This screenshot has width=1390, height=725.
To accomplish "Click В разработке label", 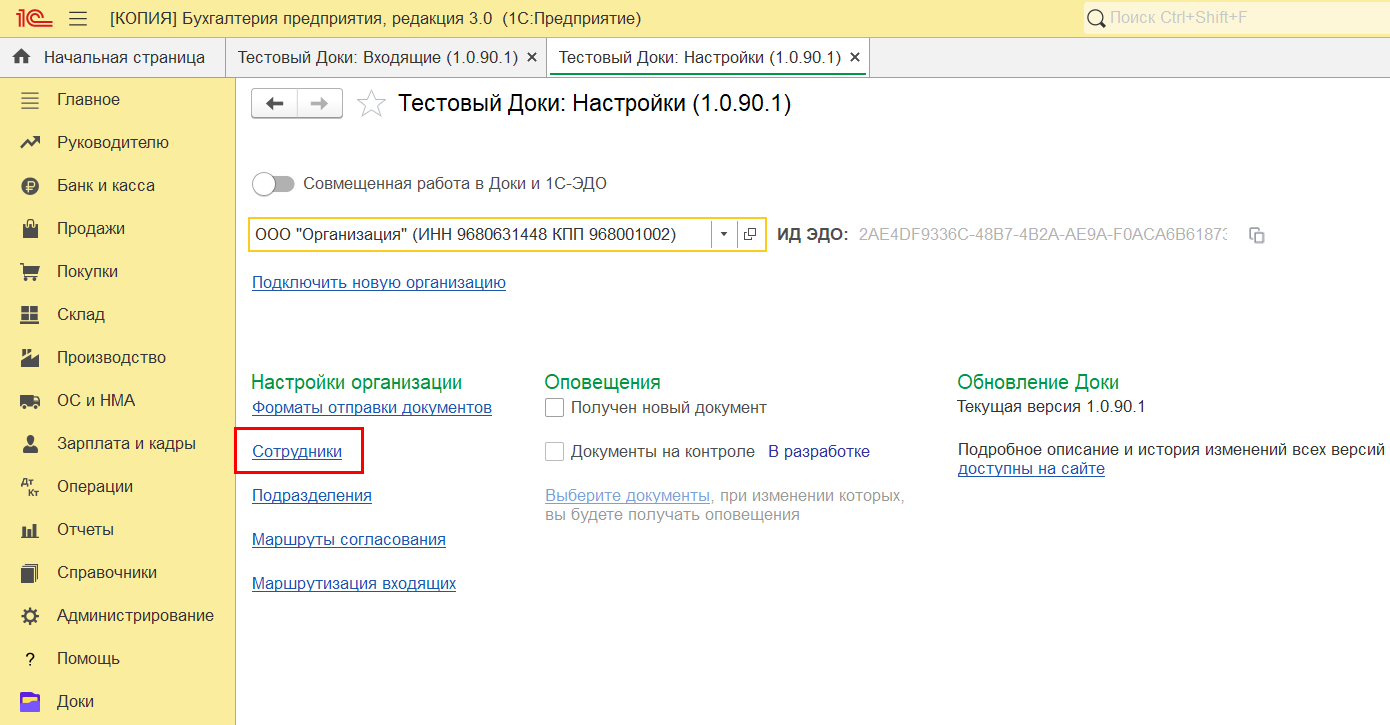I will pos(819,452).
